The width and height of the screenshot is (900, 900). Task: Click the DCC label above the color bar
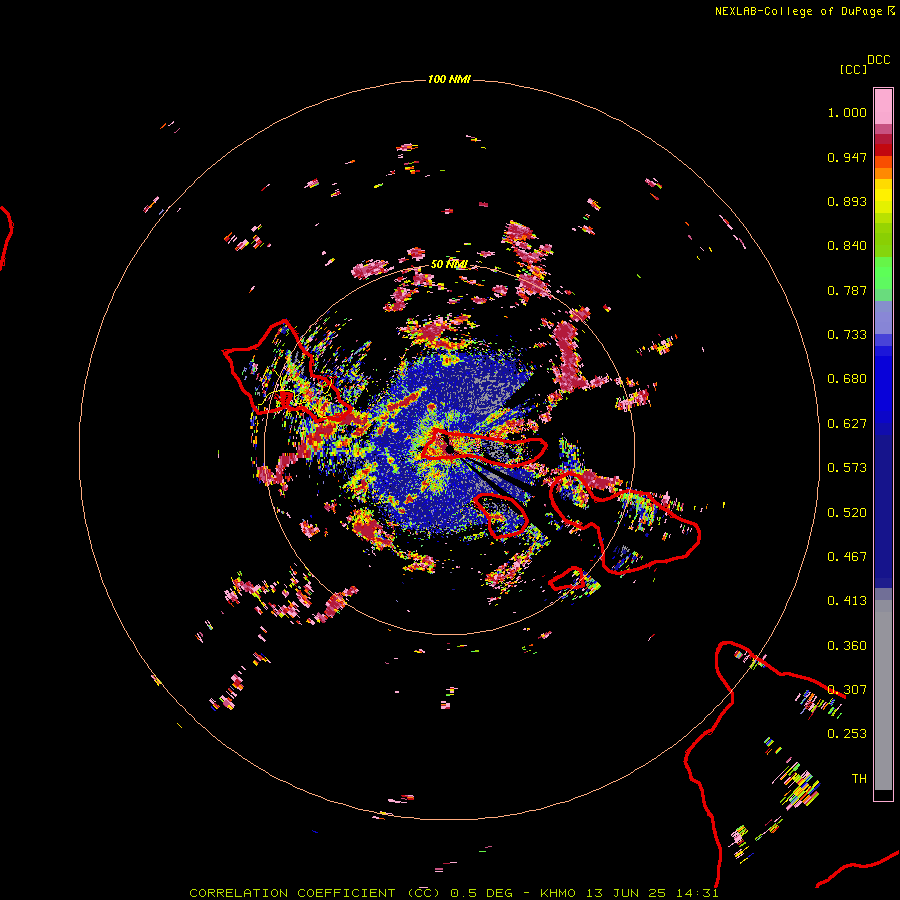click(x=878, y=60)
